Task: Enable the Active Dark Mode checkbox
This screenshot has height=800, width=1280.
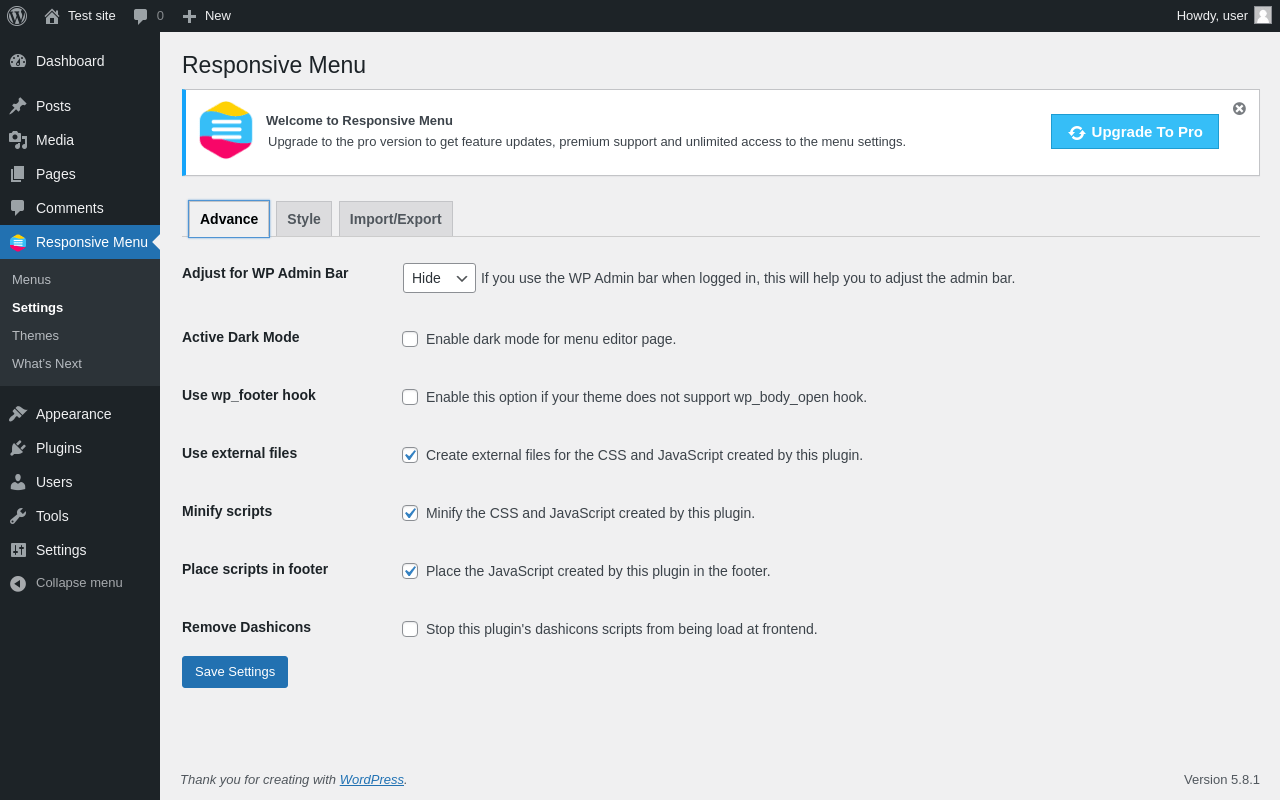Action: 410,339
